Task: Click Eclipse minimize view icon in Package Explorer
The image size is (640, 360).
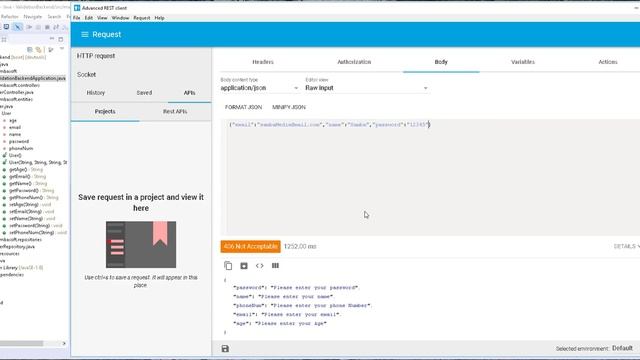Action: [x=52, y=39]
